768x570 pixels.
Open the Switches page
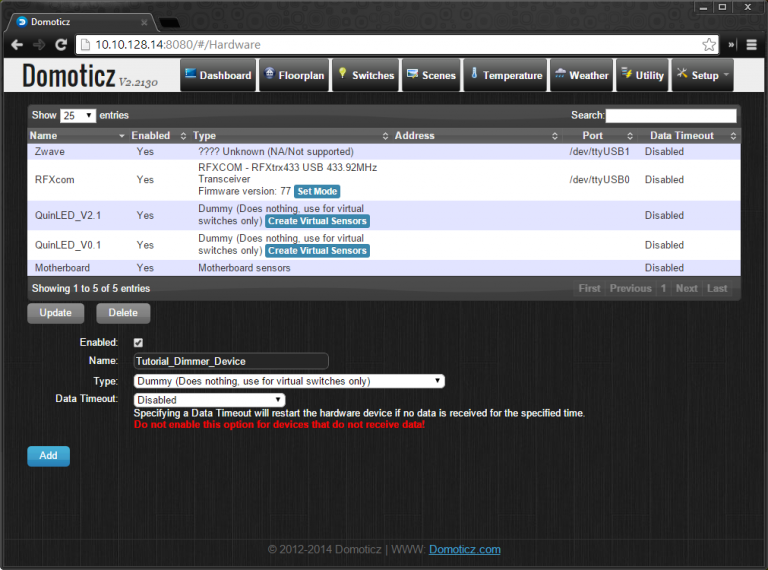[365, 75]
